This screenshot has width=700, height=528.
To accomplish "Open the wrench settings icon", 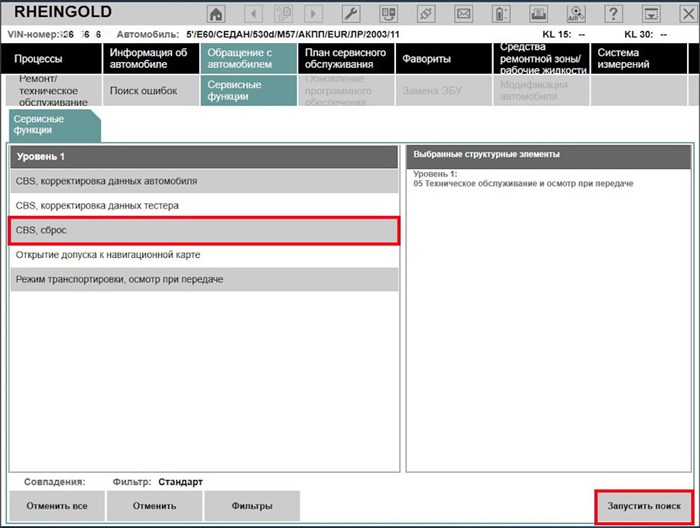I will click(x=351, y=14).
